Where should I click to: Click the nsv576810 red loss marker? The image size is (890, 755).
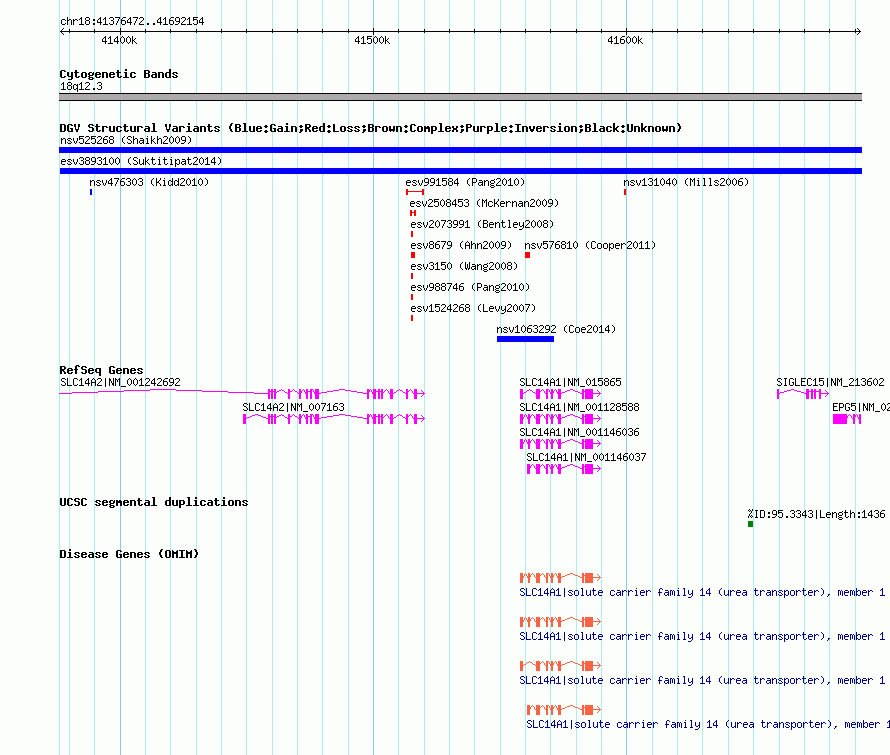527,255
